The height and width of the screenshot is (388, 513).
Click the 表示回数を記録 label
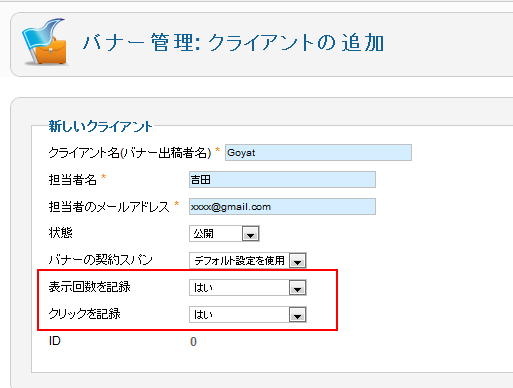coord(89,287)
